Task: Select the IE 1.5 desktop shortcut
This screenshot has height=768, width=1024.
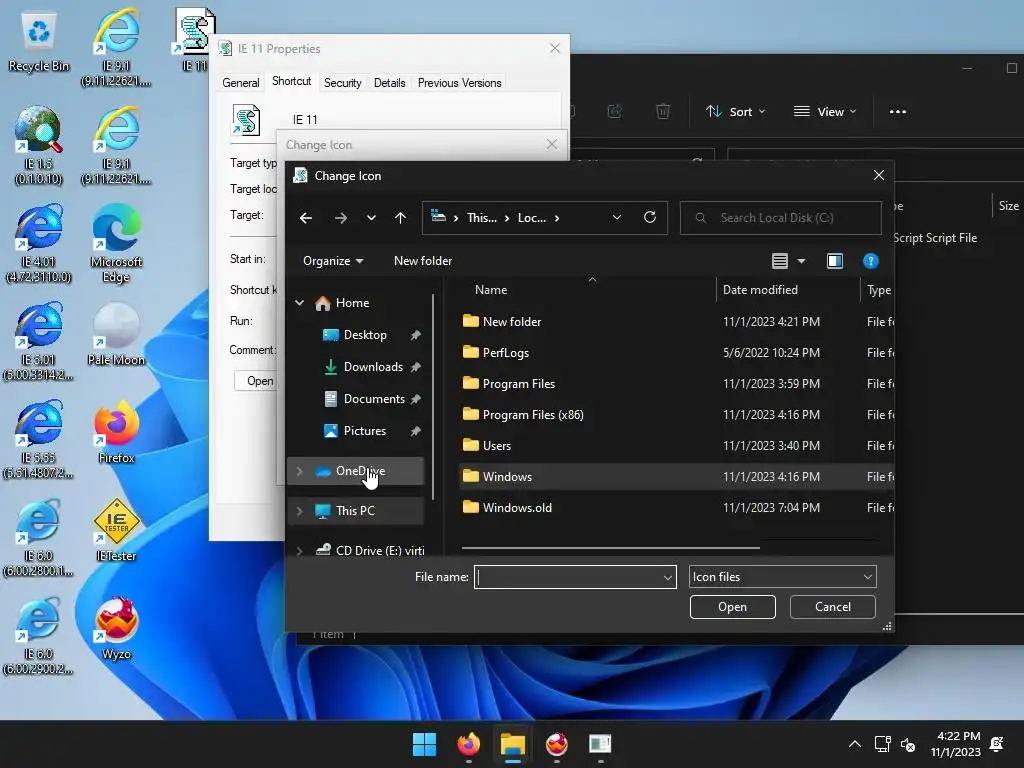Action: tap(39, 145)
